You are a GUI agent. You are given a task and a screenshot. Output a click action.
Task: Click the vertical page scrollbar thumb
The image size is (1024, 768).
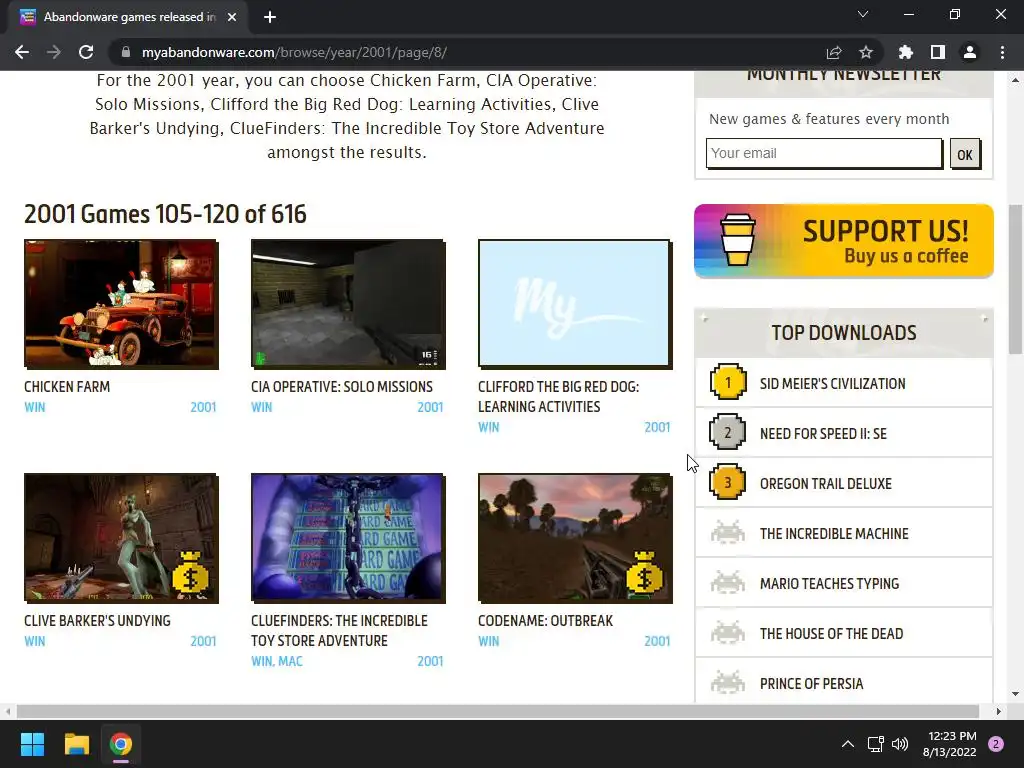click(x=1016, y=279)
